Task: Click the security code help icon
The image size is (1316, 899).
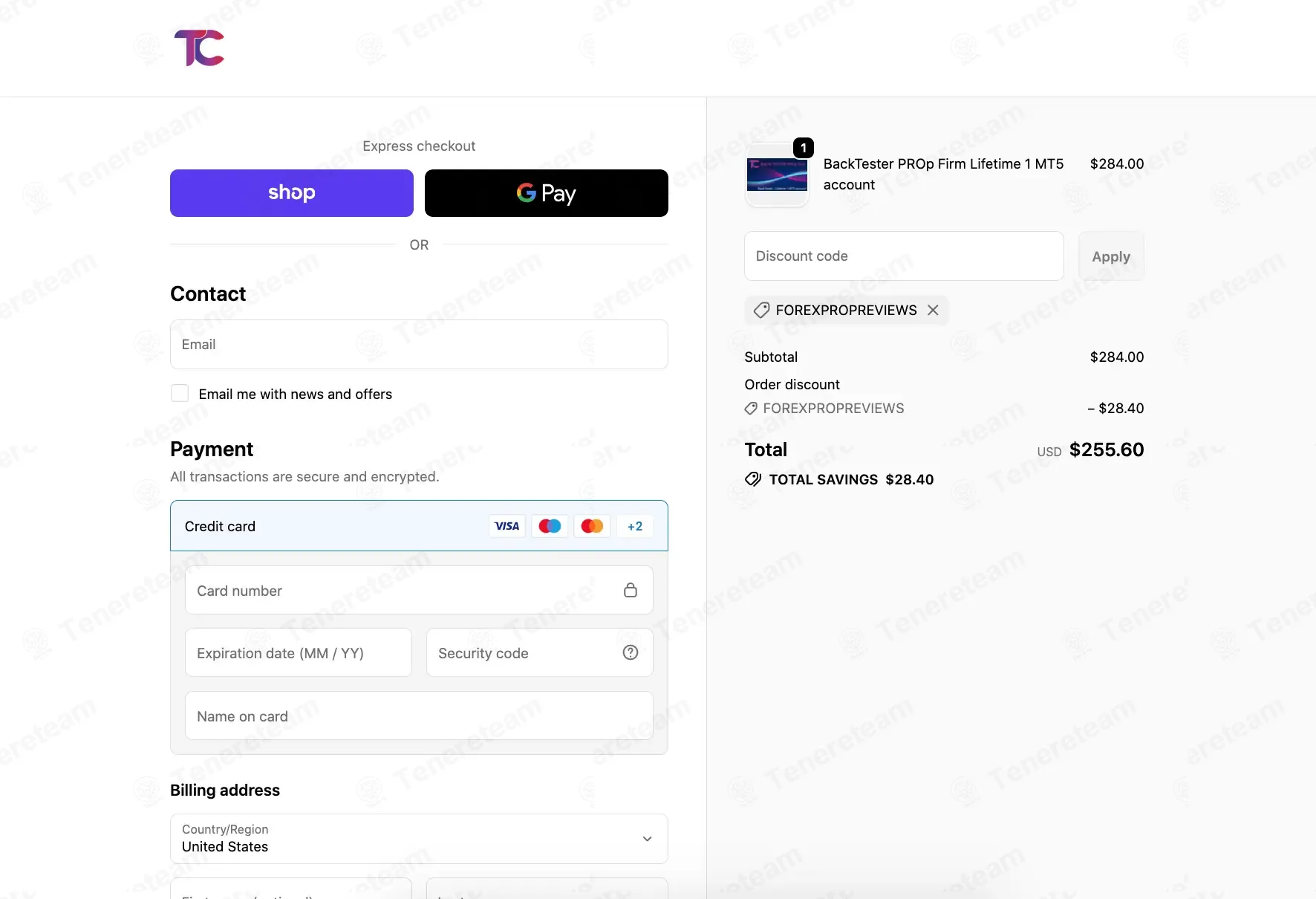Action: pyautogui.click(x=631, y=652)
